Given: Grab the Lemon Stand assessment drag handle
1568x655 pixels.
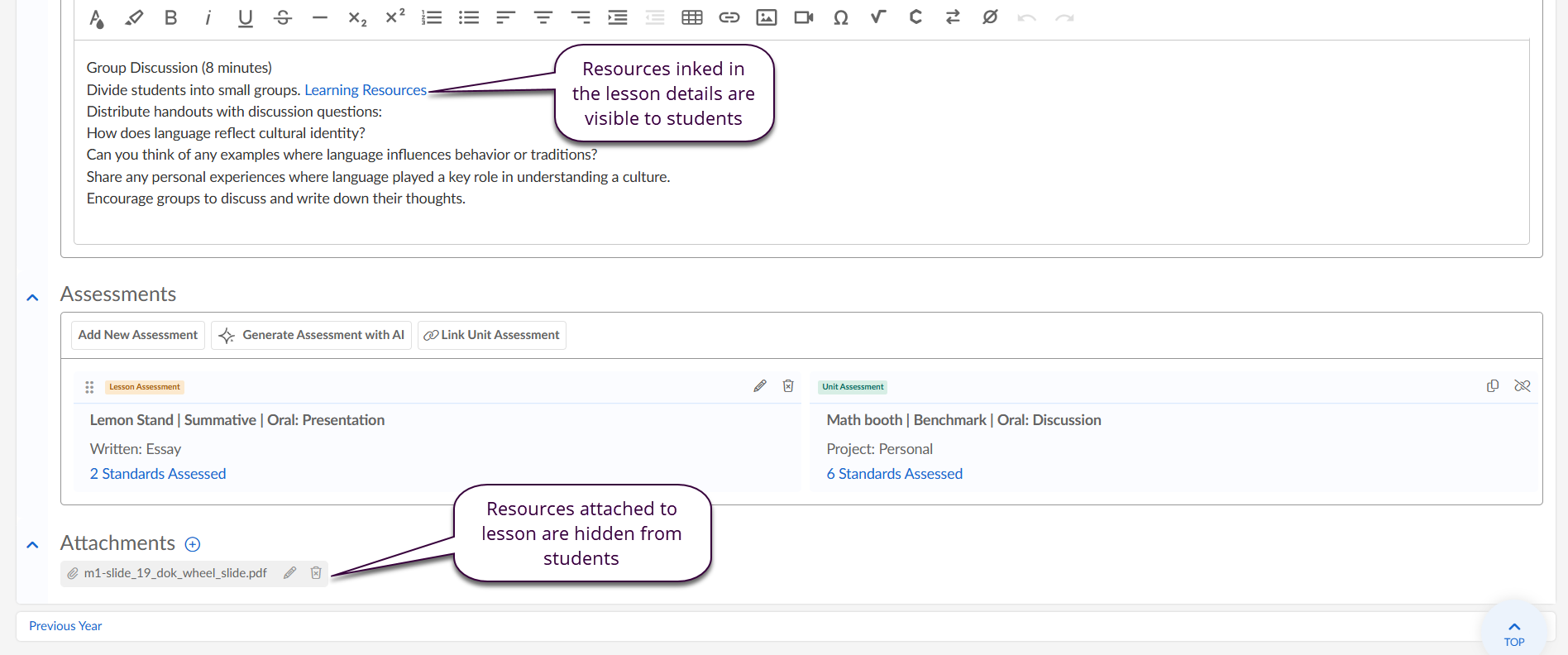Looking at the screenshot, I should point(89,387).
